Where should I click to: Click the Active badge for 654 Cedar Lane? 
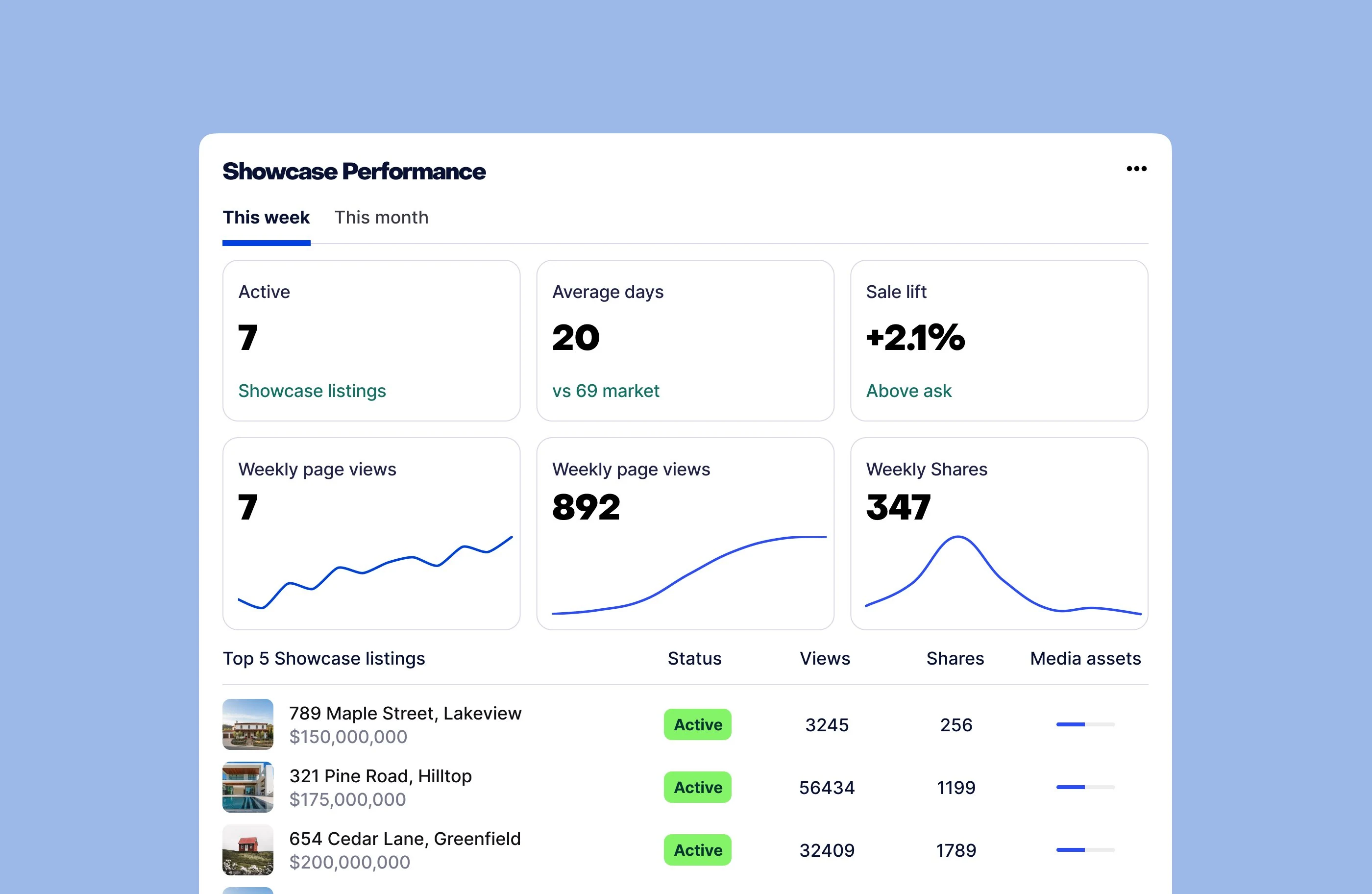point(698,849)
